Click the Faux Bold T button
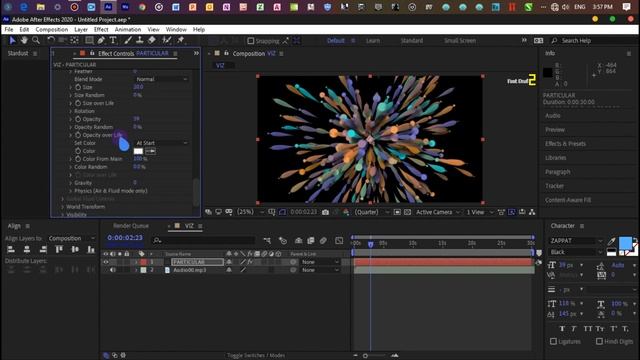Viewport: 640px width, 360px height. point(562,329)
